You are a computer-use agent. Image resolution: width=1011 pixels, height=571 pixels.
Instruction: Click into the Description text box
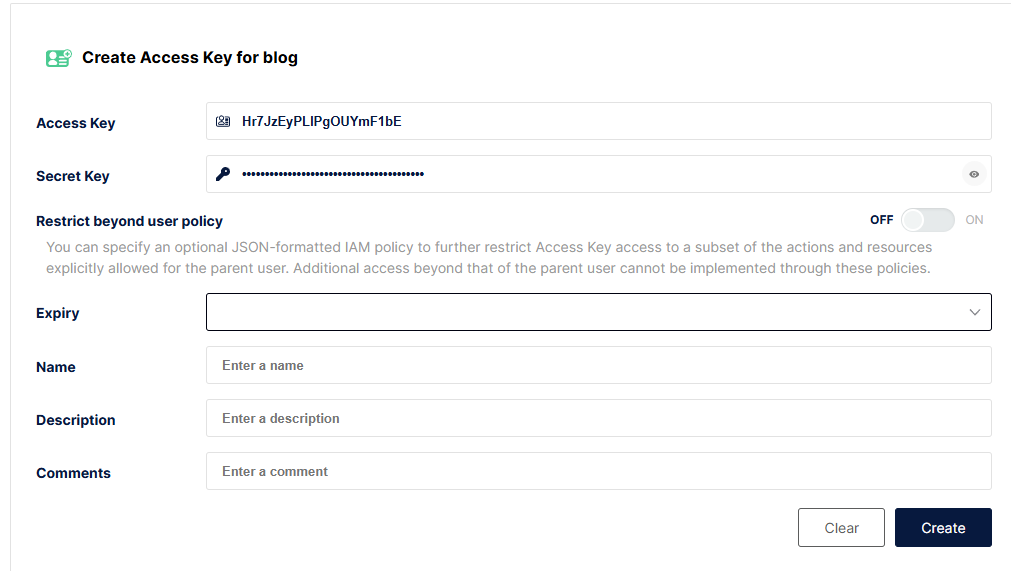tap(598, 419)
